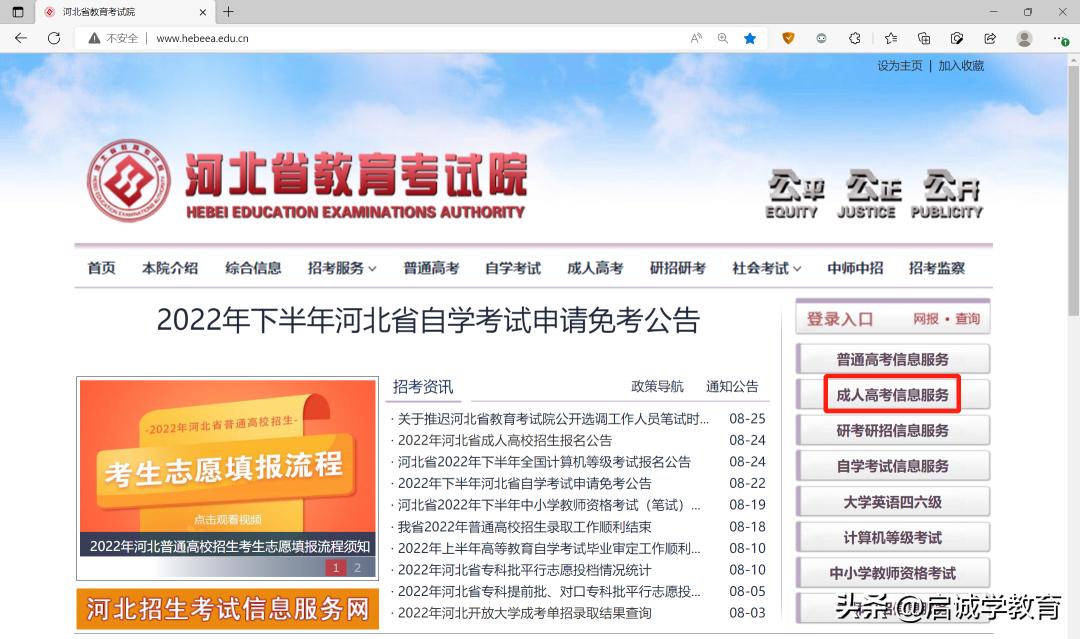Open the Collections icon on toolbar
This screenshot has height=639, width=1080.
pos(923,37)
